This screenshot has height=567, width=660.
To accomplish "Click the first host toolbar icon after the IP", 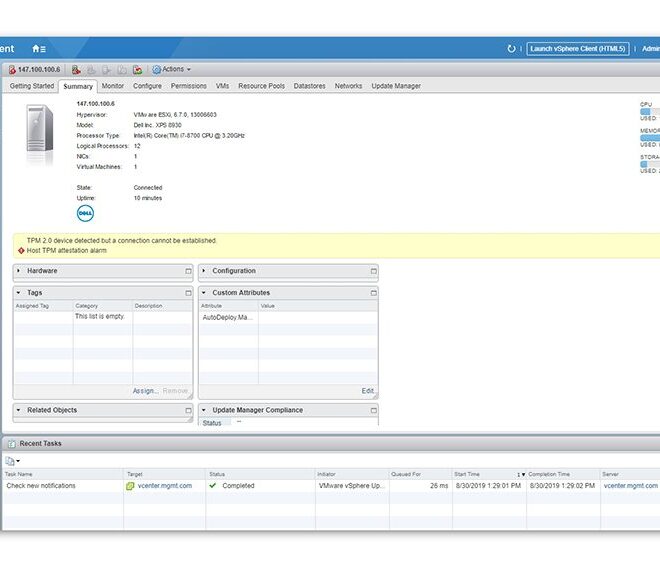I will [x=75, y=70].
